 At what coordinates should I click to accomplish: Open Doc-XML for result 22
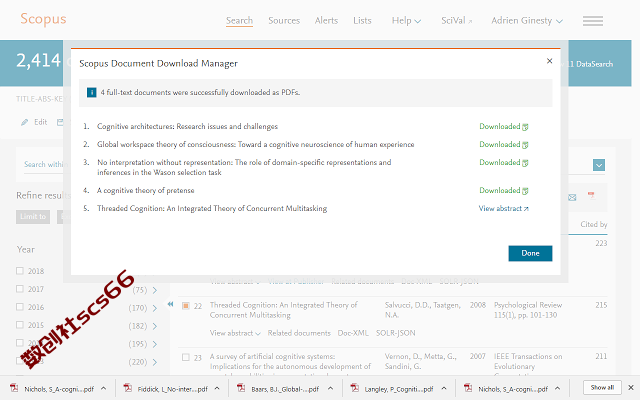click(x=353, y=333)
